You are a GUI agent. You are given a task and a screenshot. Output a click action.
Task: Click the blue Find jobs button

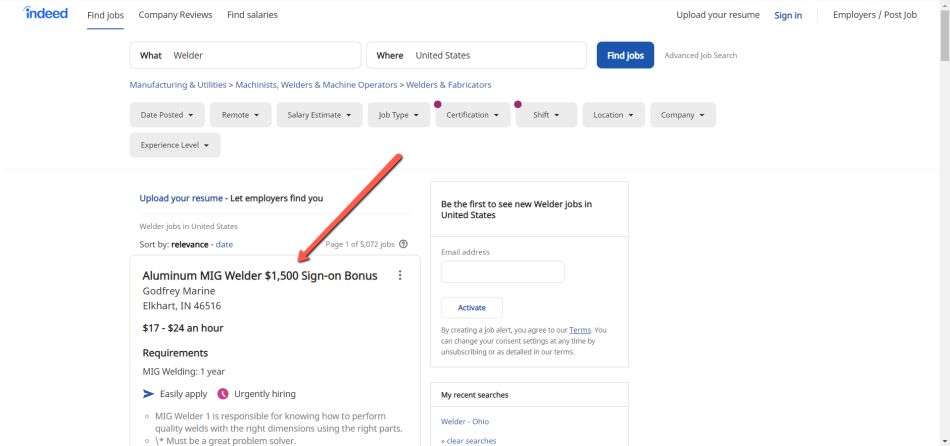[625, 55]
